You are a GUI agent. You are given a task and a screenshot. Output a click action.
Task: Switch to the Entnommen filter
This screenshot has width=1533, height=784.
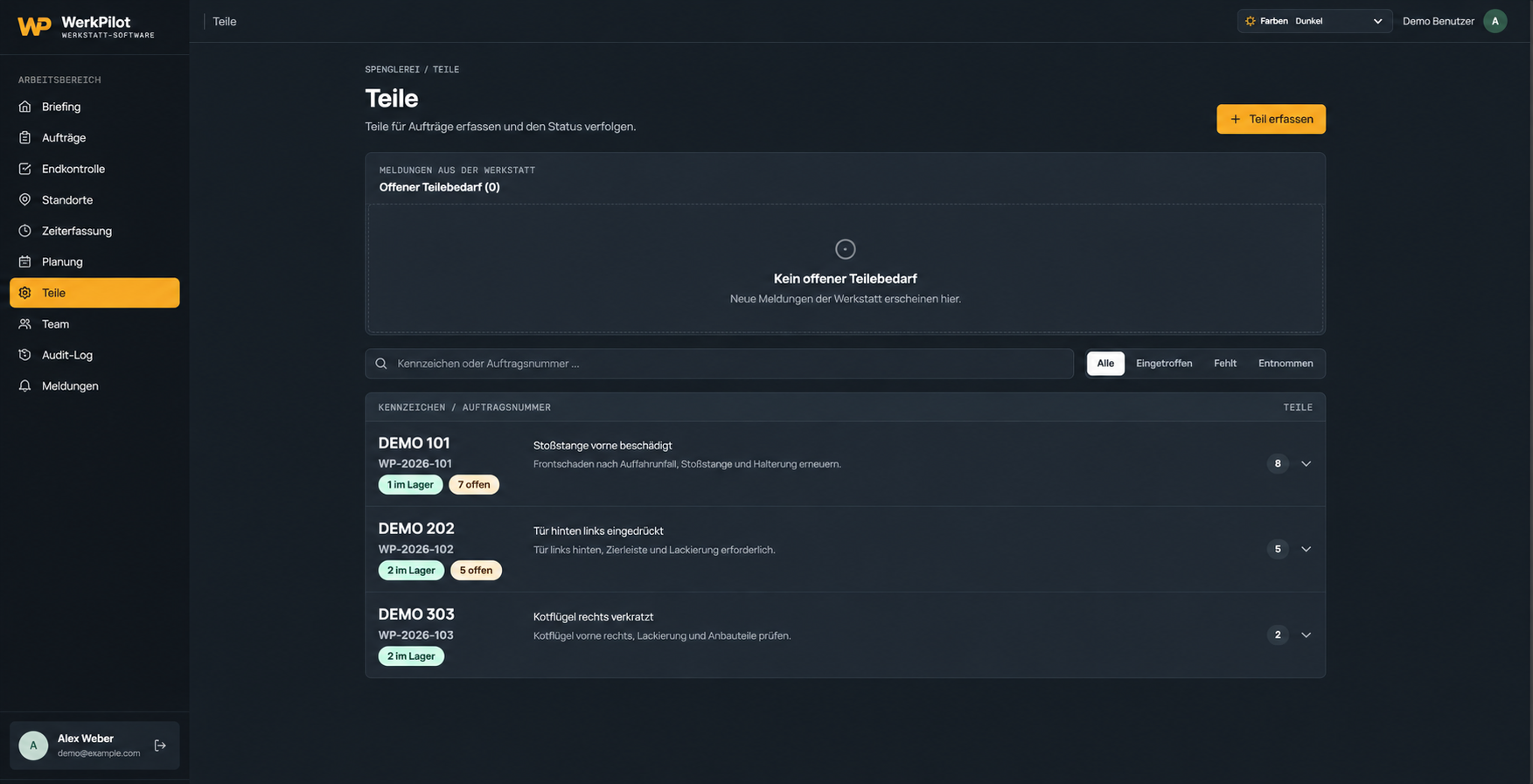[1286, 364]
